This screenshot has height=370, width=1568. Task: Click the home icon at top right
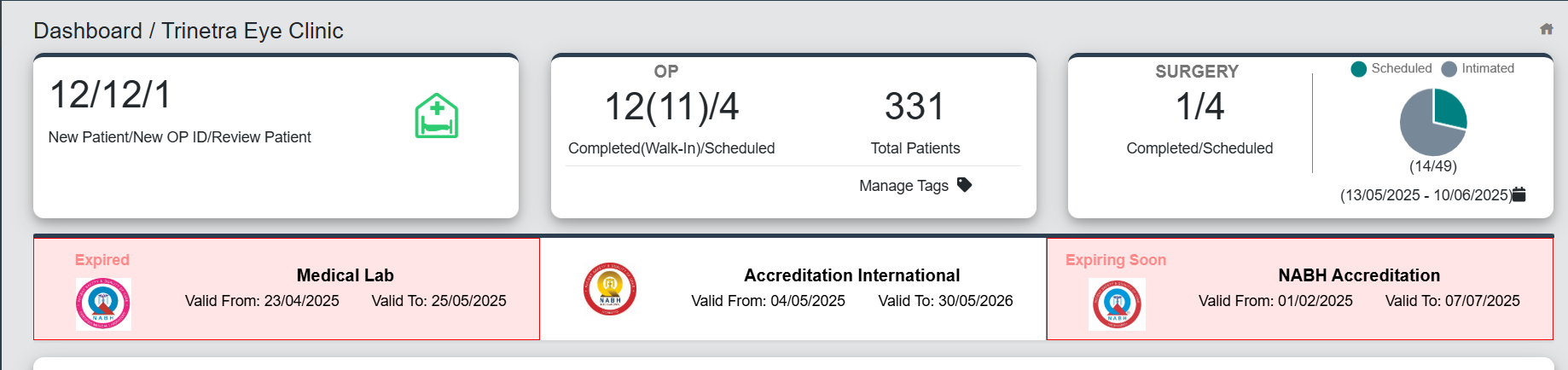point(1546,29)
